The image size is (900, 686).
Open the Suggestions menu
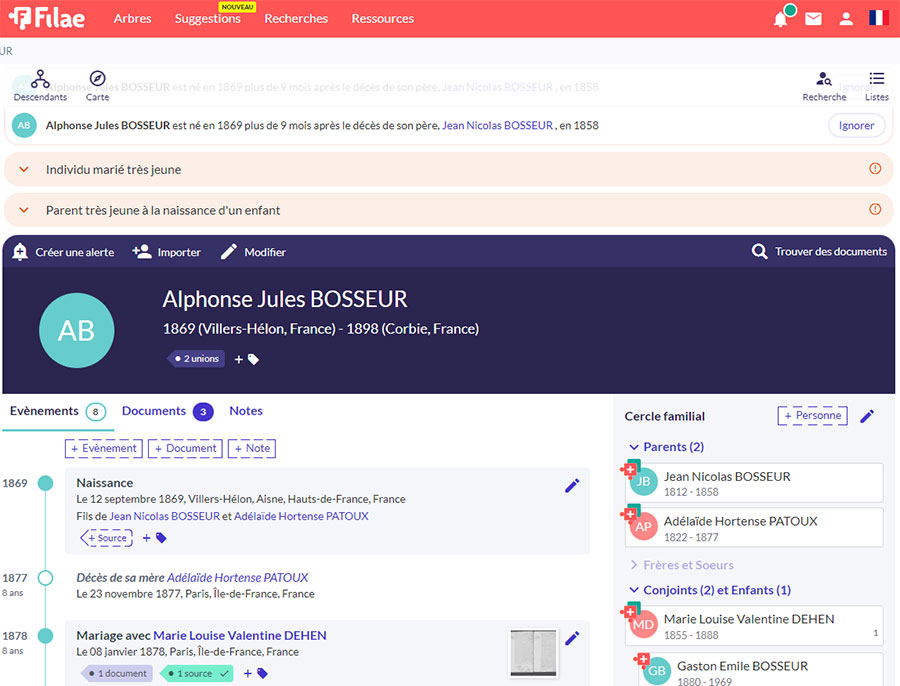pos(207,19)
